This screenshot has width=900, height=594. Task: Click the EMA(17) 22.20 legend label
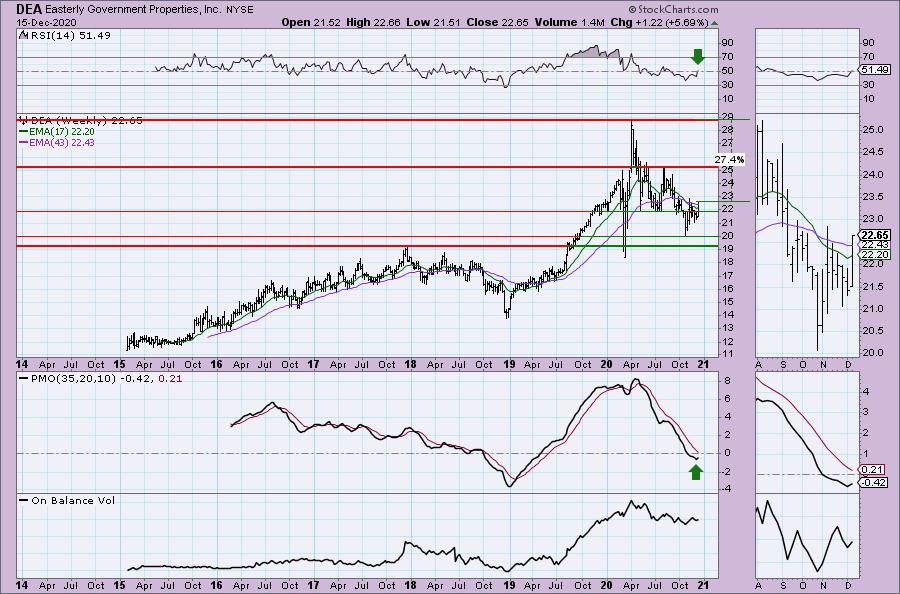pos(62,131)
